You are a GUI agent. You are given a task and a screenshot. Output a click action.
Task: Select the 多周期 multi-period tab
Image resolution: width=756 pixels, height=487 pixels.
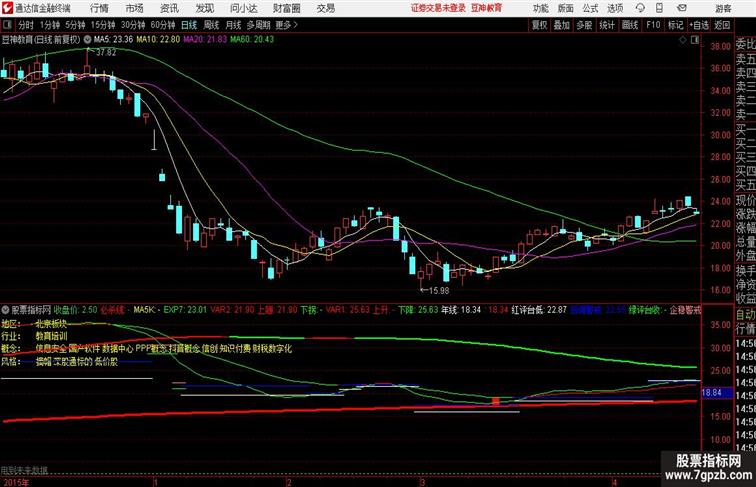258,25
